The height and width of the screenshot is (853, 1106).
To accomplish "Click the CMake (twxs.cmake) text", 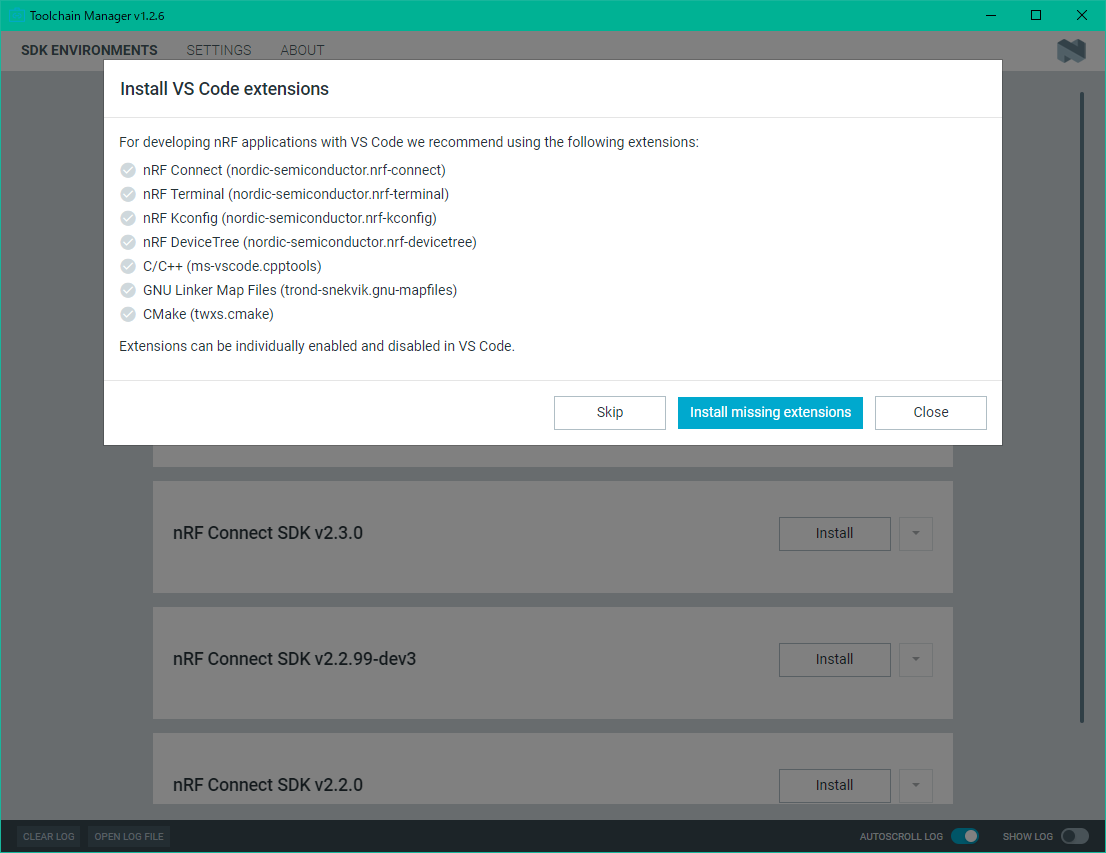I will 208,314.
